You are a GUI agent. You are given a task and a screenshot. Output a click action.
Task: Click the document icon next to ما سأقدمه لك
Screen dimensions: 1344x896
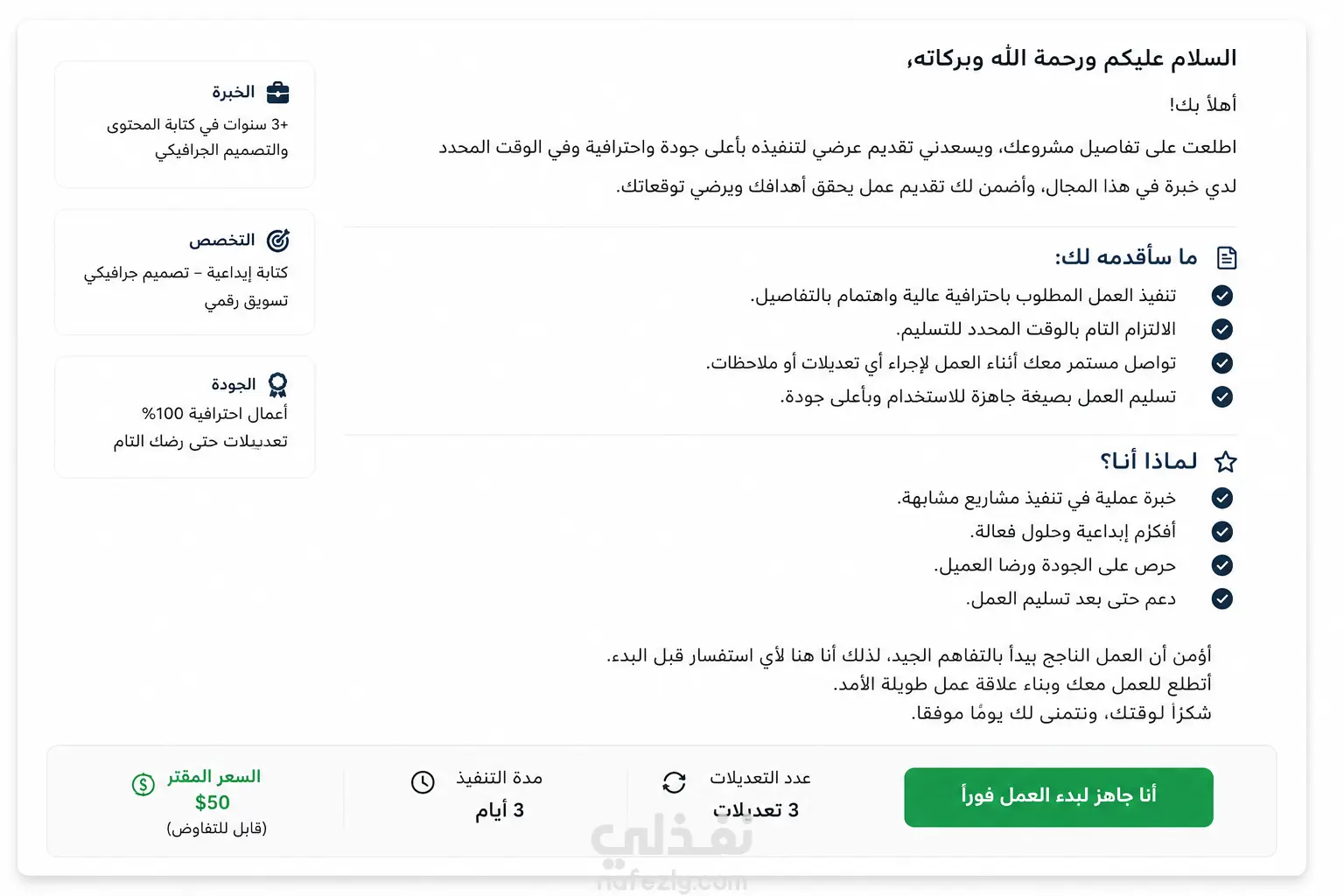[1227, 257]
